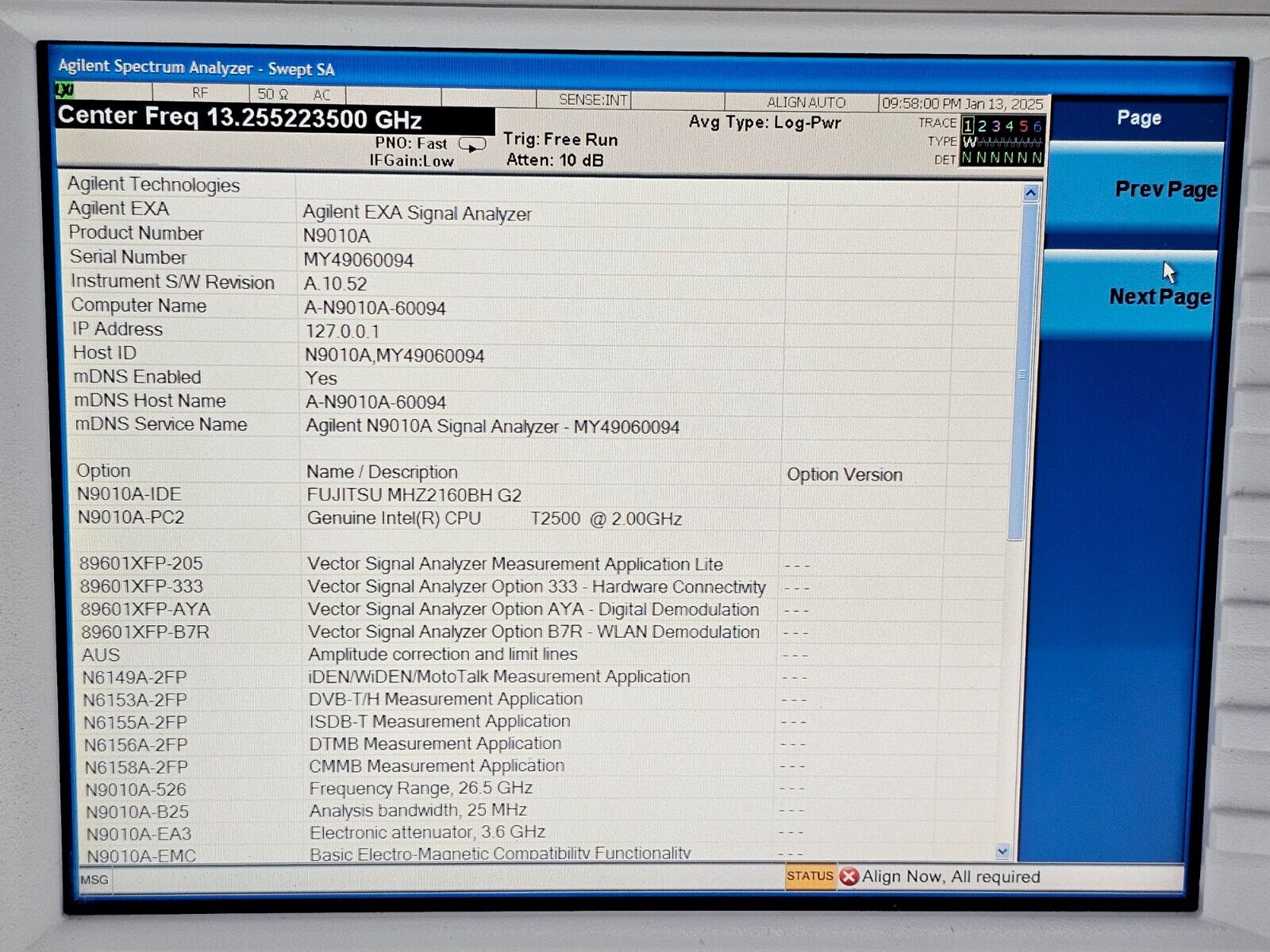Click the IP Address value 127.0.0.1
The height and width of the screenshot is (952, 1270).
(342, 332)
